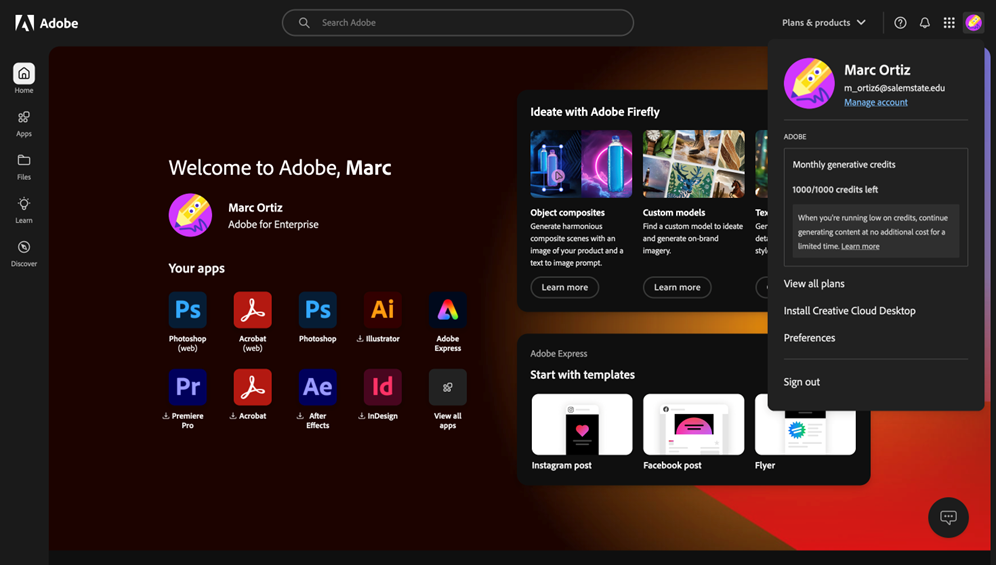Open the Custom models thumbnail
996x565 pixels.
click(x=694, y=164)
